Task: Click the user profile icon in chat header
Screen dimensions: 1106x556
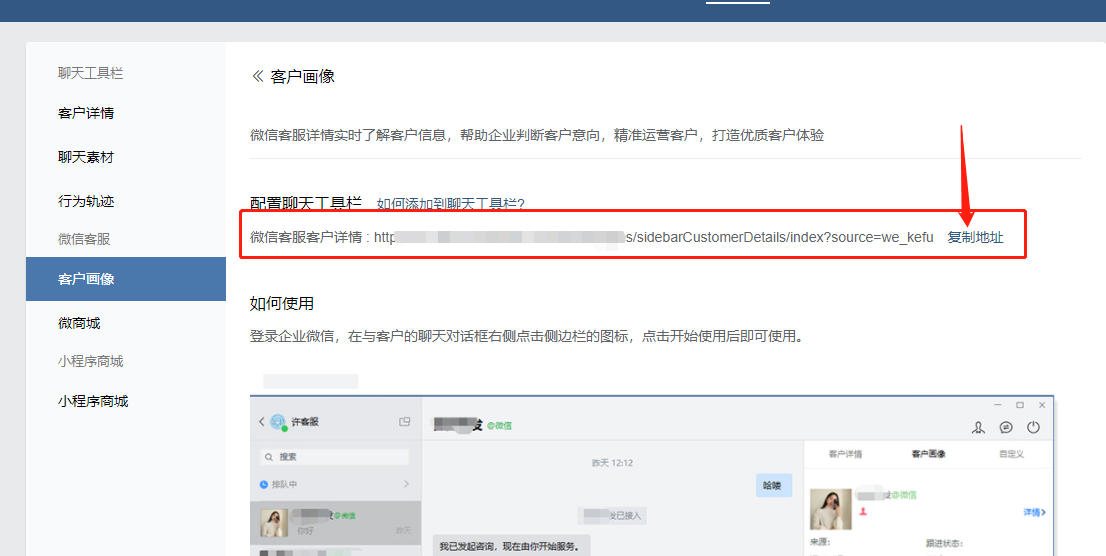Action: (978, 427)
